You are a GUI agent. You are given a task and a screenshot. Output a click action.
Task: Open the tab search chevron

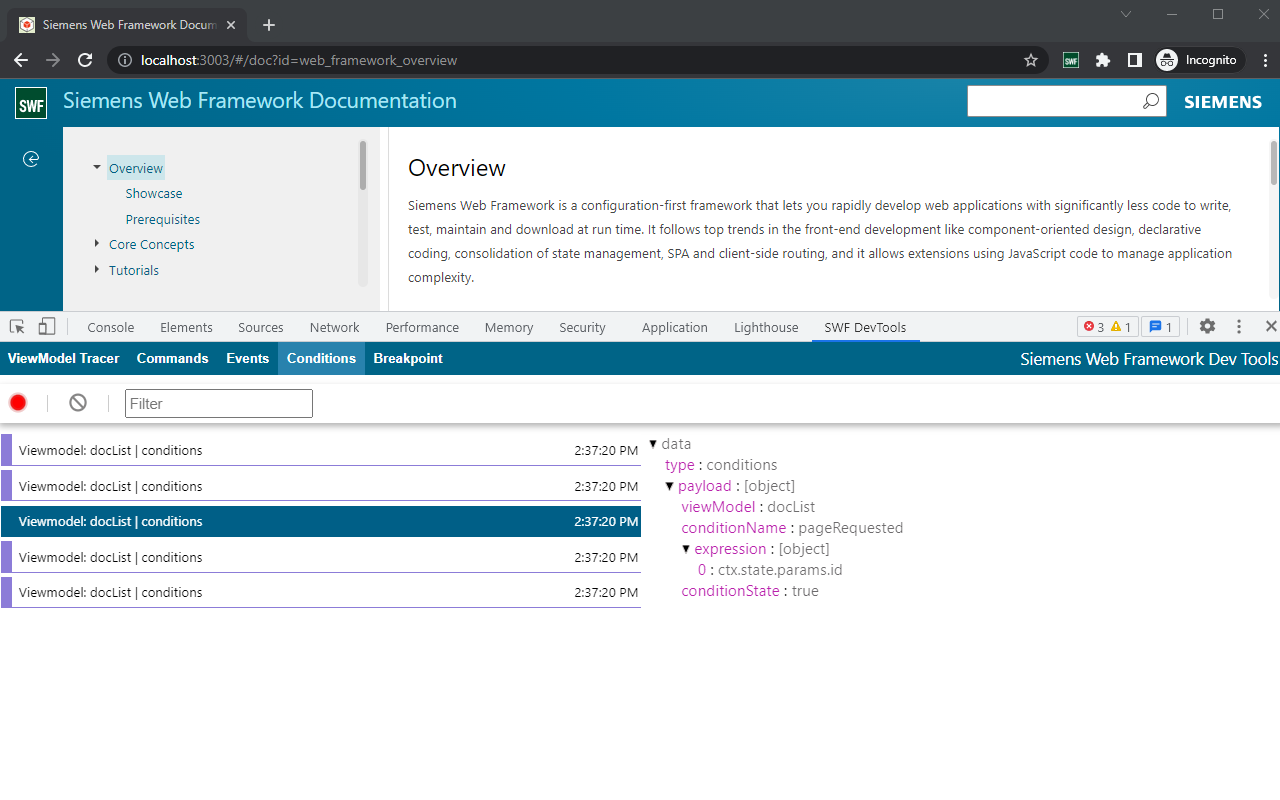pos(1126,14)
